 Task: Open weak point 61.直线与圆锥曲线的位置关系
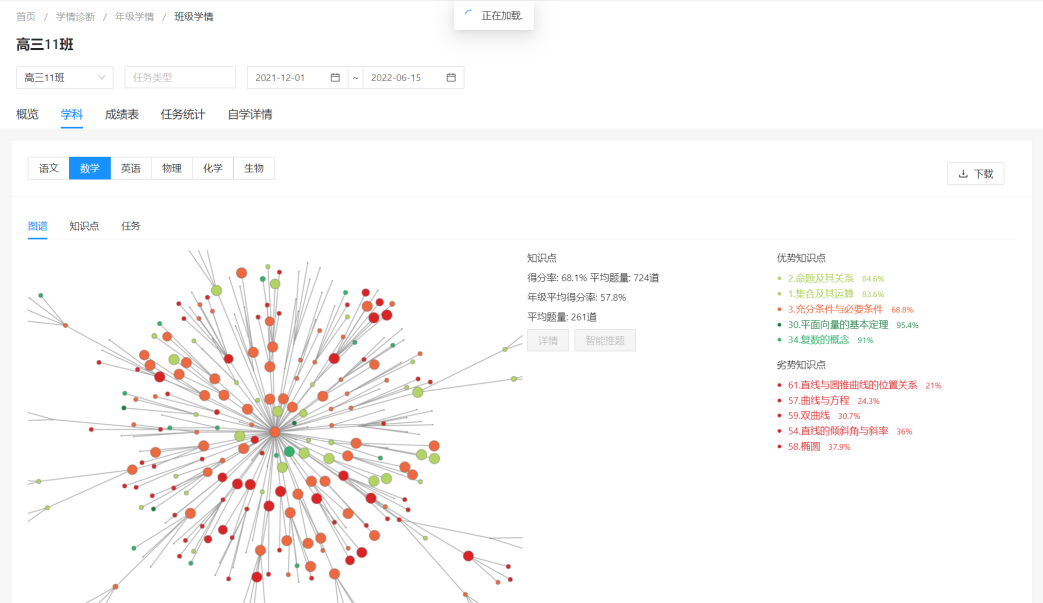853,385
